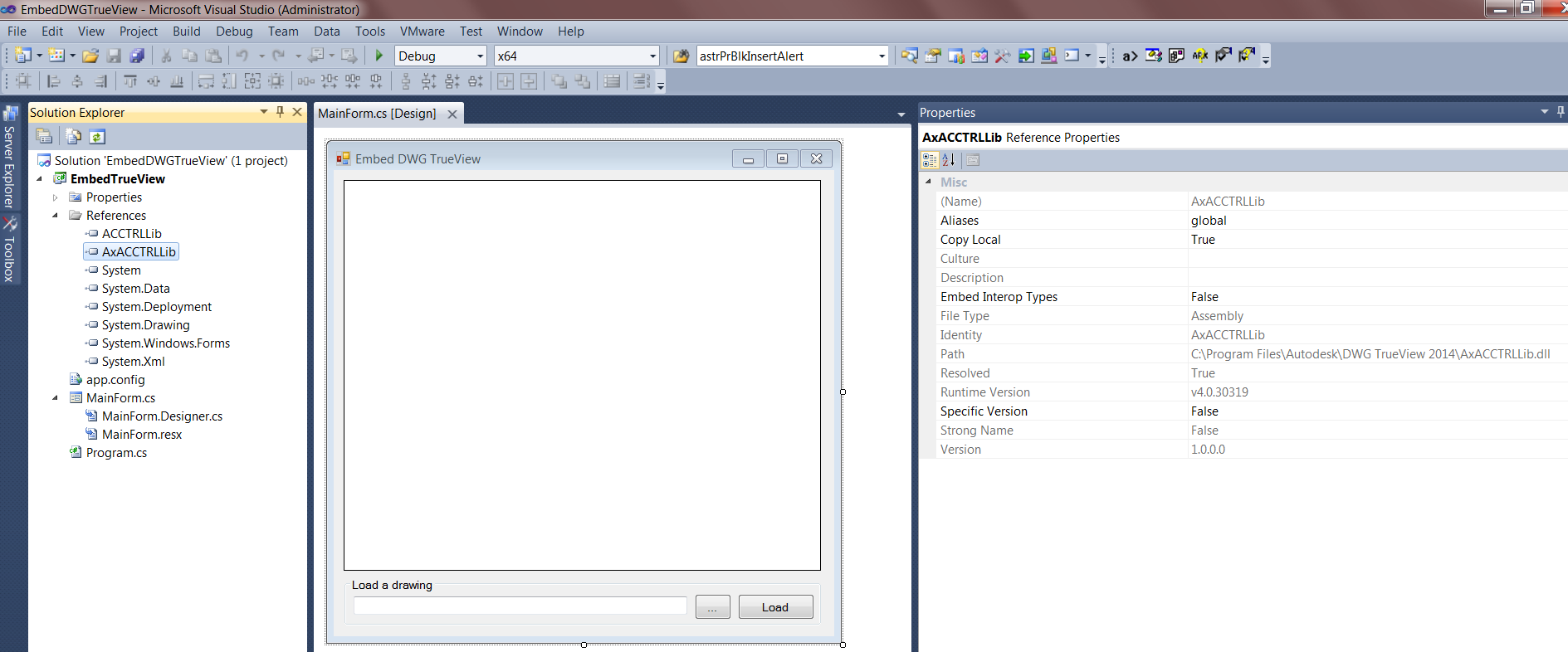Click the drawing path text field

520,606
